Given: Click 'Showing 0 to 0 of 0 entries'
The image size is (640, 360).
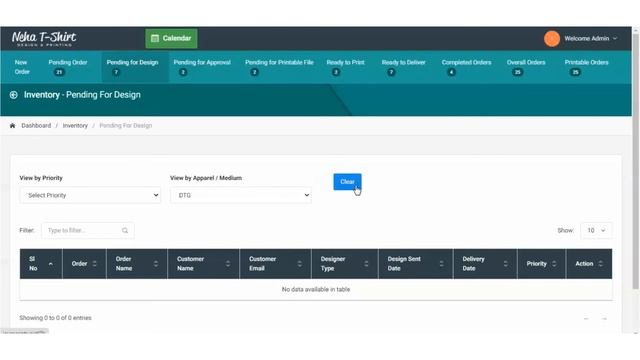Looking at the screenshot, I should [56, 318].
